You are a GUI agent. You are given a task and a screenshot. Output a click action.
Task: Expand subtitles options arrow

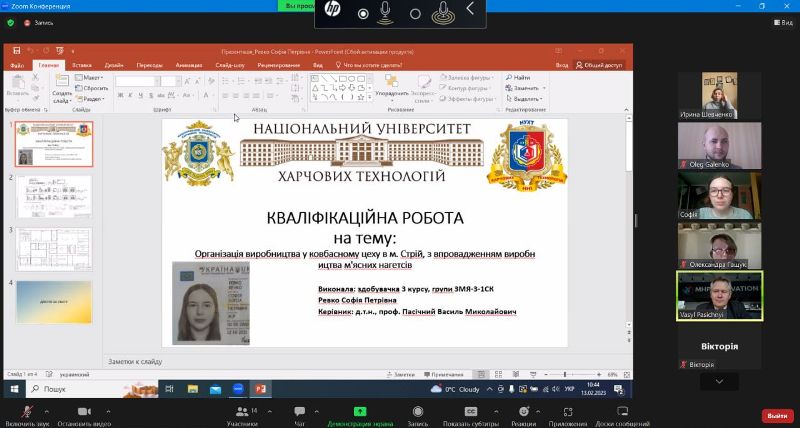click(496, 411)
